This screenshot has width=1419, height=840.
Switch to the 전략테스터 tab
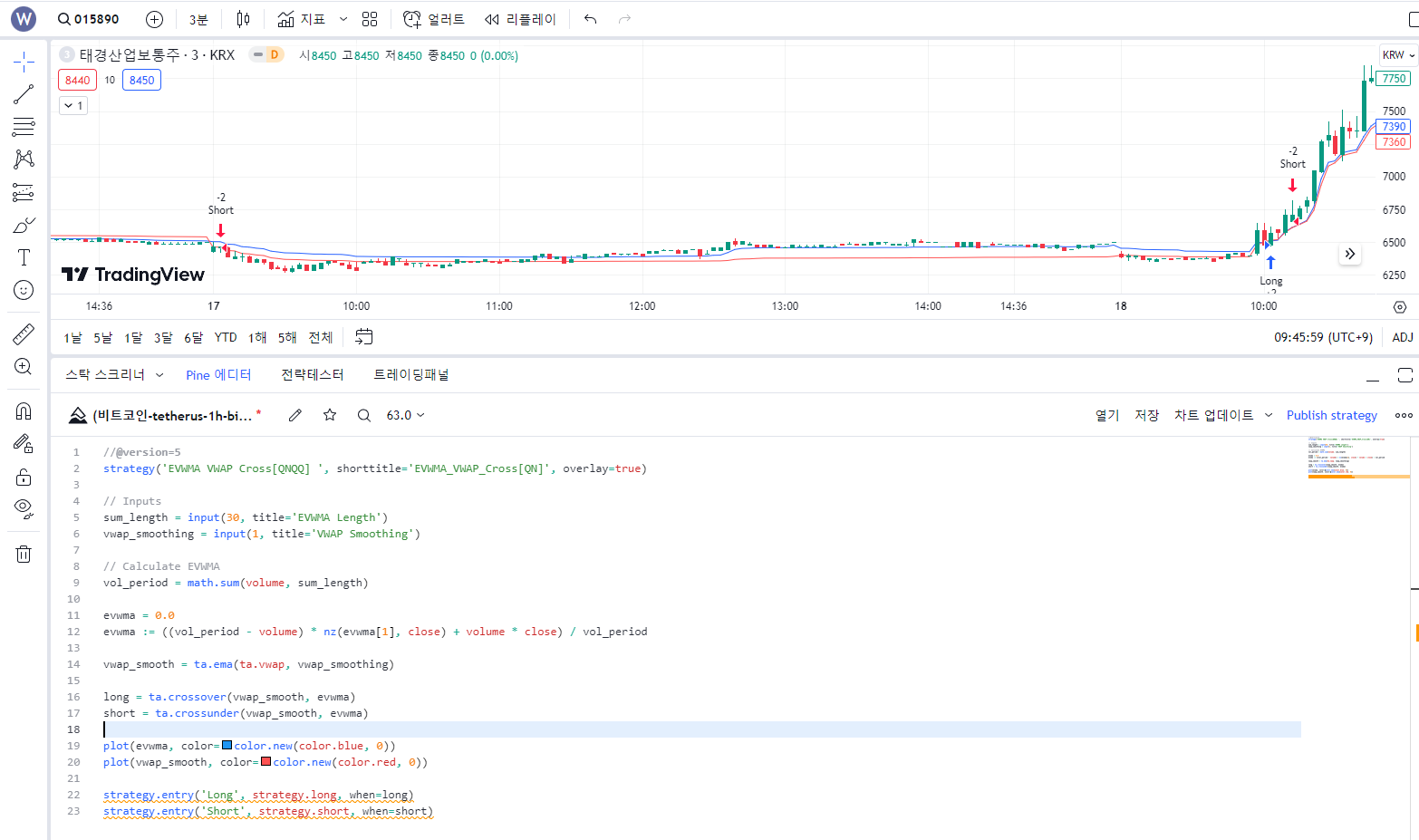312,374
